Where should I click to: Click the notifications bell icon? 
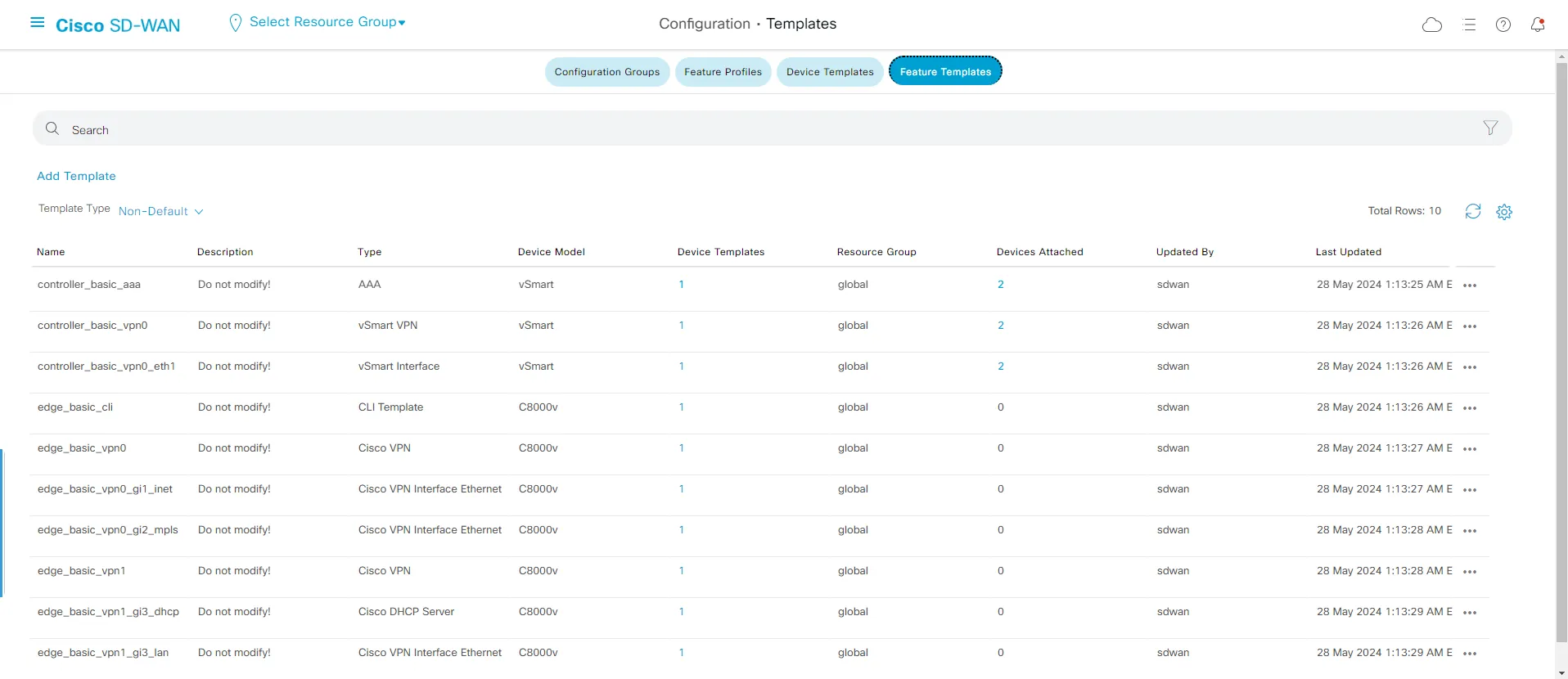pyautogui.click(x=1538, y=25)
